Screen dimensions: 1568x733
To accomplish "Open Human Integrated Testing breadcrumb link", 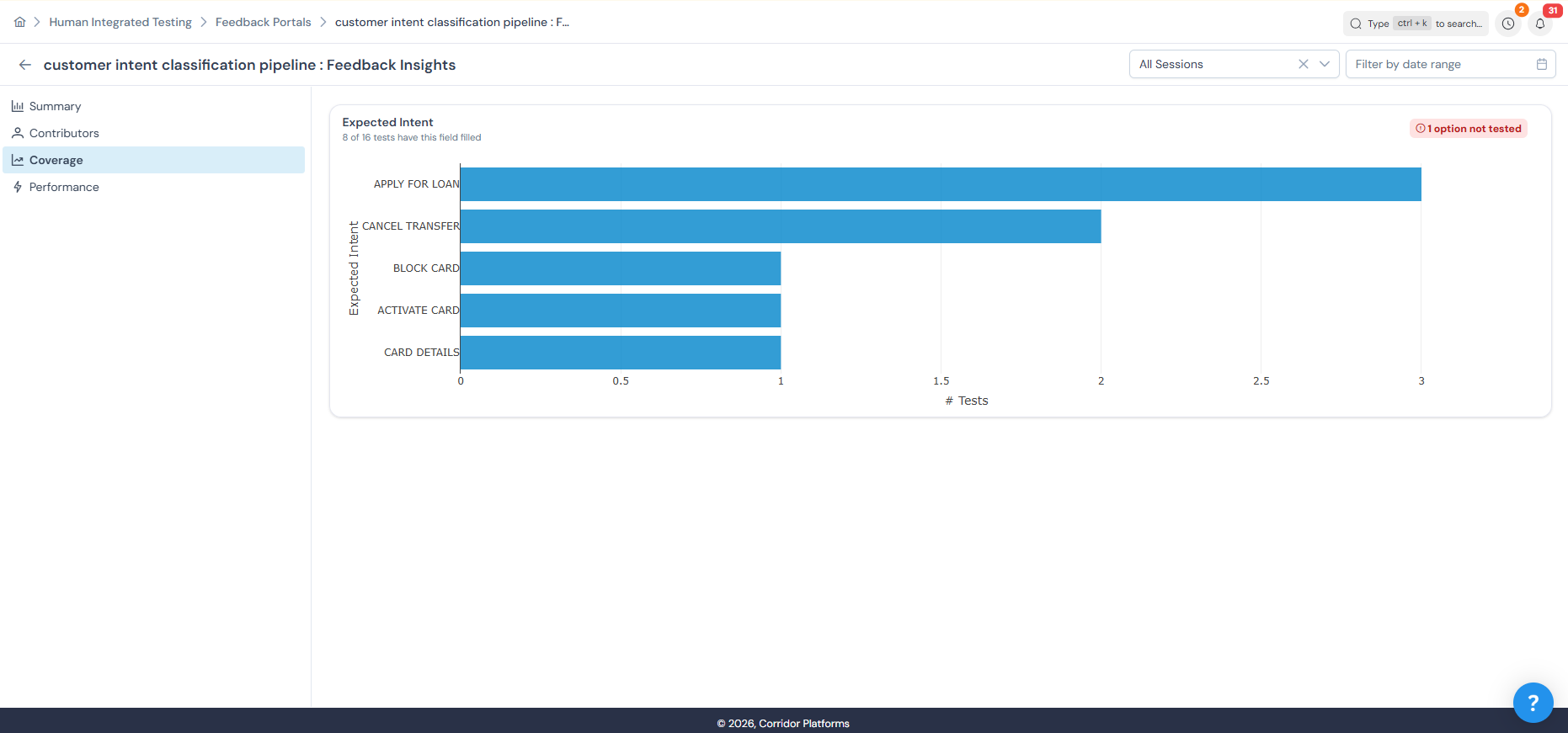I will click(120, 22).
